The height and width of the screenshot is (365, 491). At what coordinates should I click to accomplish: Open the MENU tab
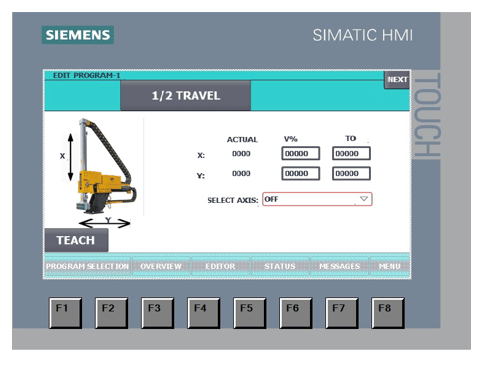[x=389, y=266]
